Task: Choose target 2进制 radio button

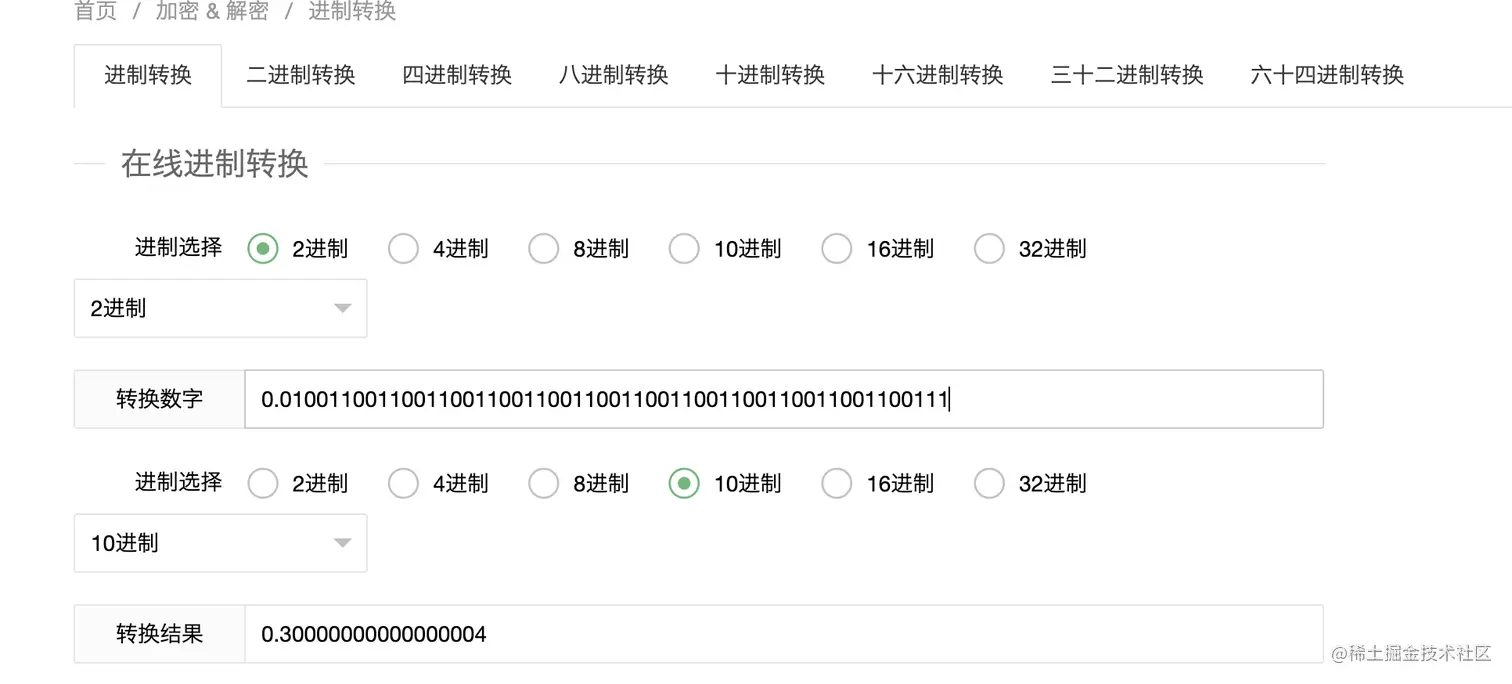Action: (x=263, y=483)
